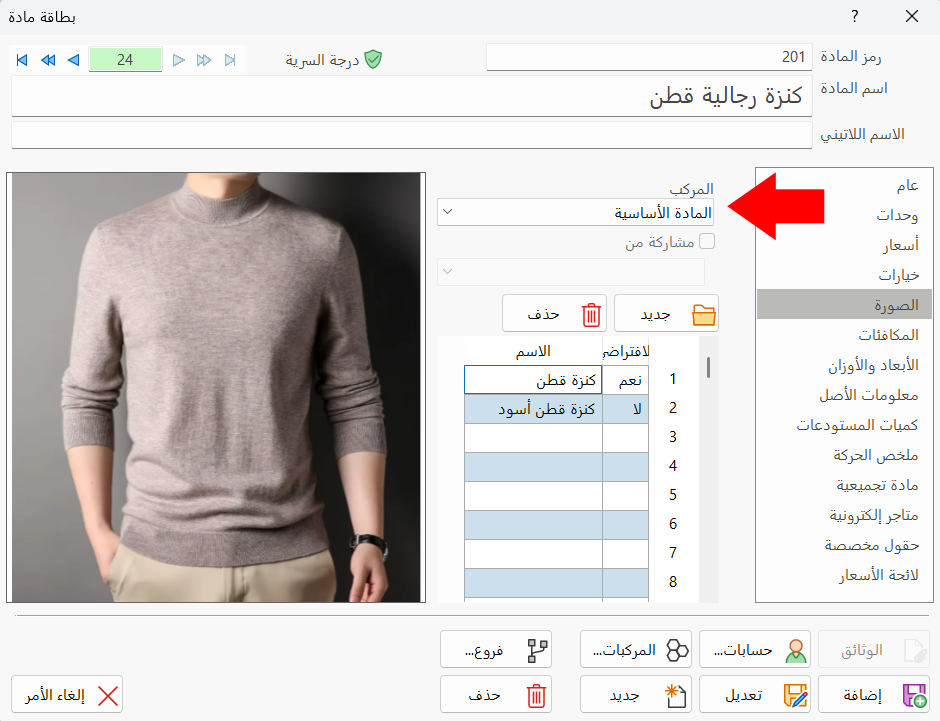Select the وحدات tab

pos(844,215)
